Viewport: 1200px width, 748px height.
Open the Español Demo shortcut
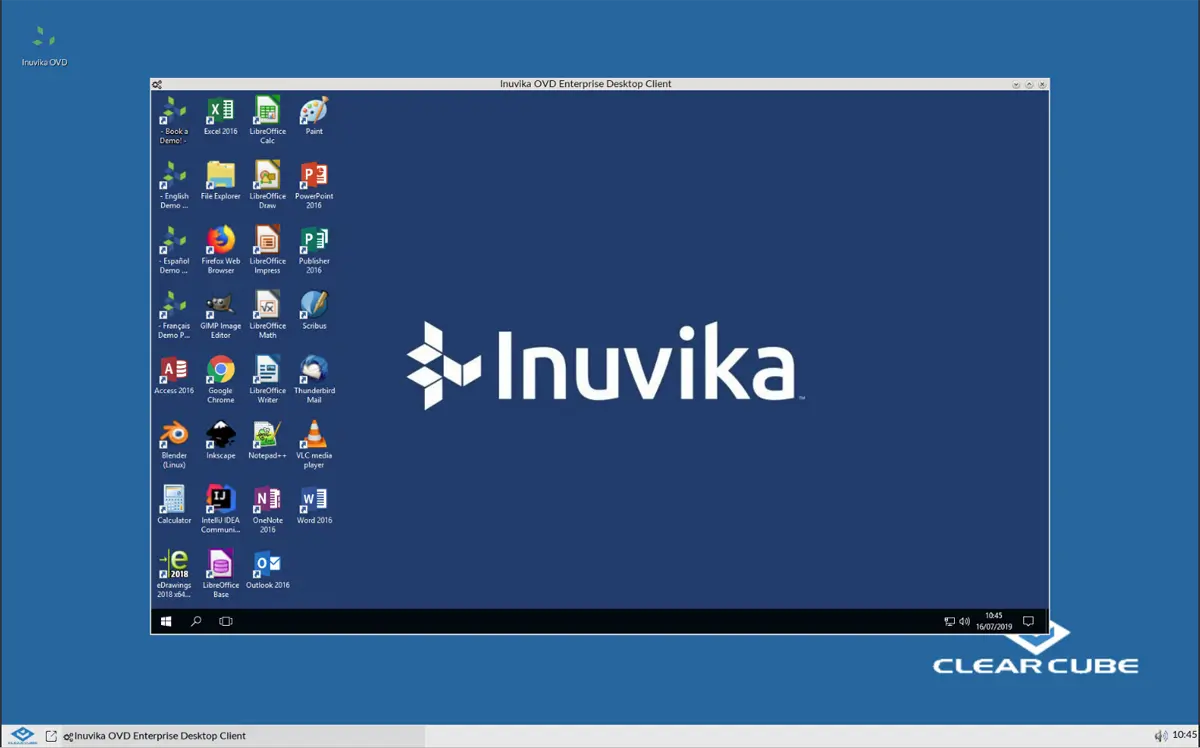coord(174,250)
